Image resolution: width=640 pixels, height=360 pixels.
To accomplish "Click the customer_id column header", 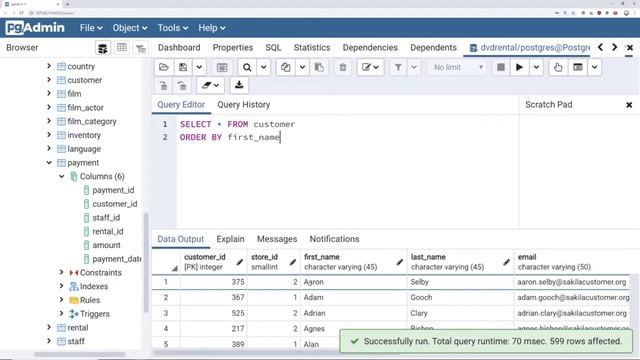I will point(213,262).
